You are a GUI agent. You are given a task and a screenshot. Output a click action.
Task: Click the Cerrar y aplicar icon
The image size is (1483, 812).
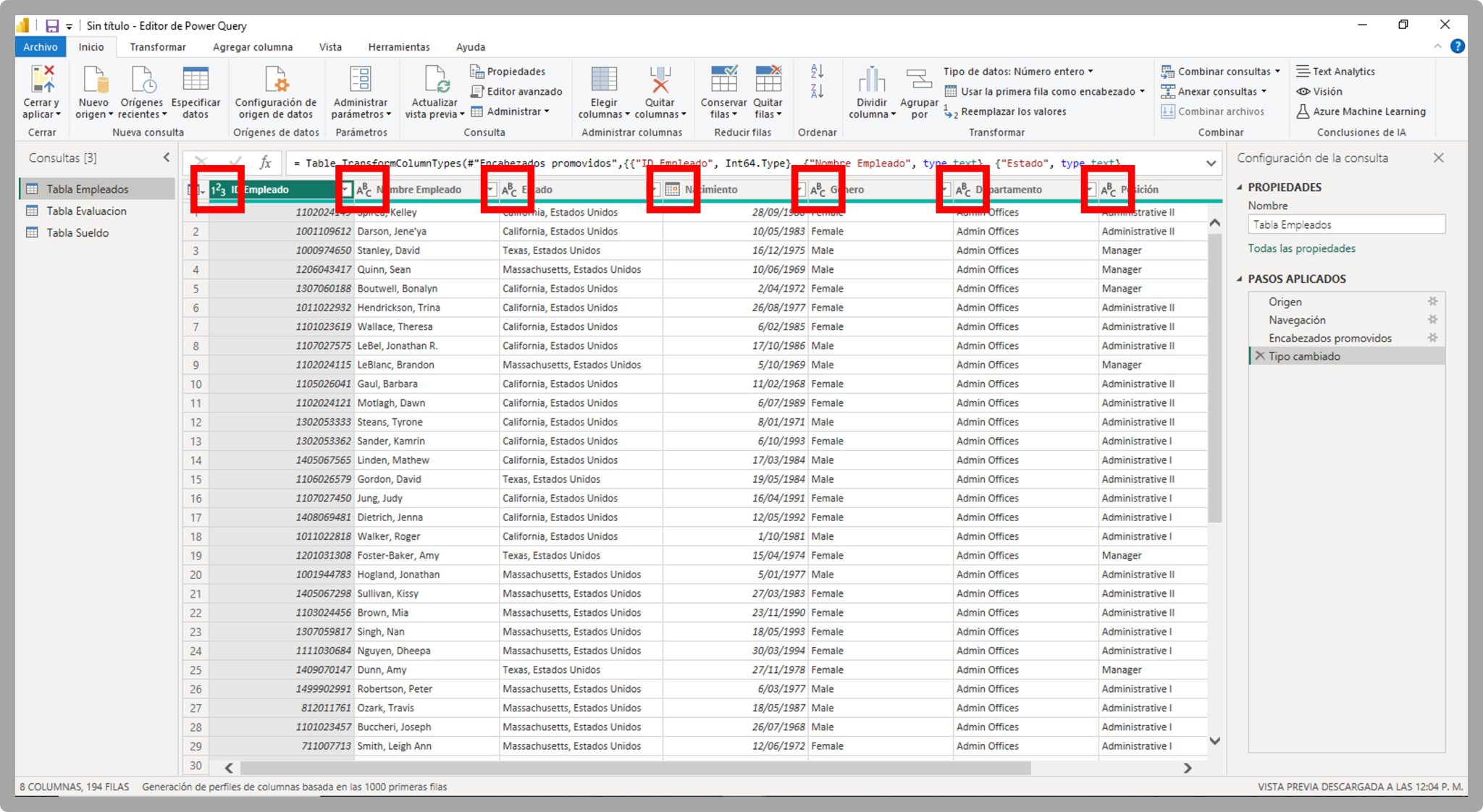pyautogui.click(x=43, y=80)
